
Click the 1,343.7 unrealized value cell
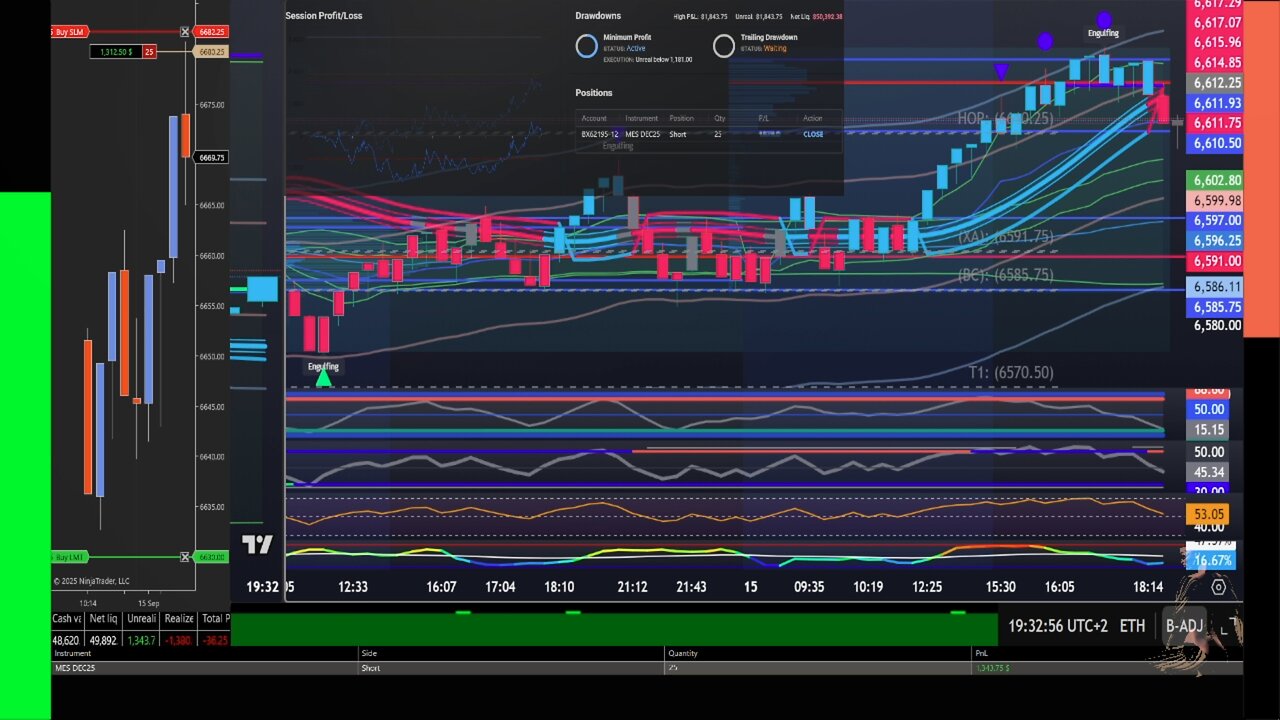[x=141, y=640]
